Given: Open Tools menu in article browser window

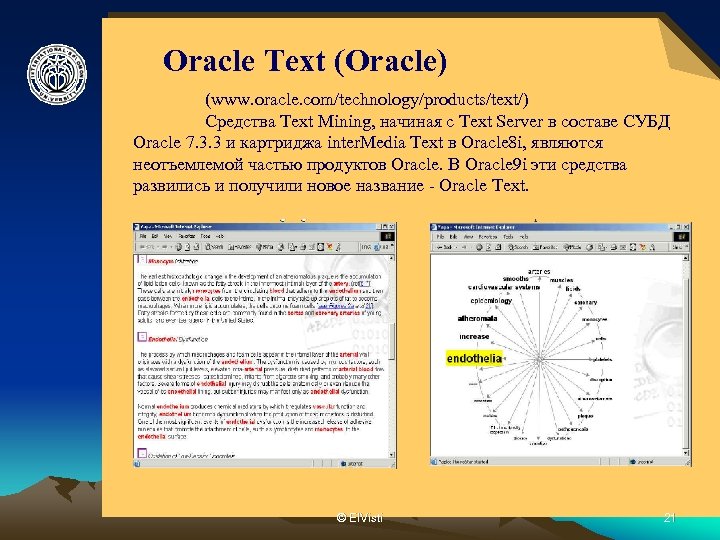Looking at the screenshot, I should click(x=205, y=236).
